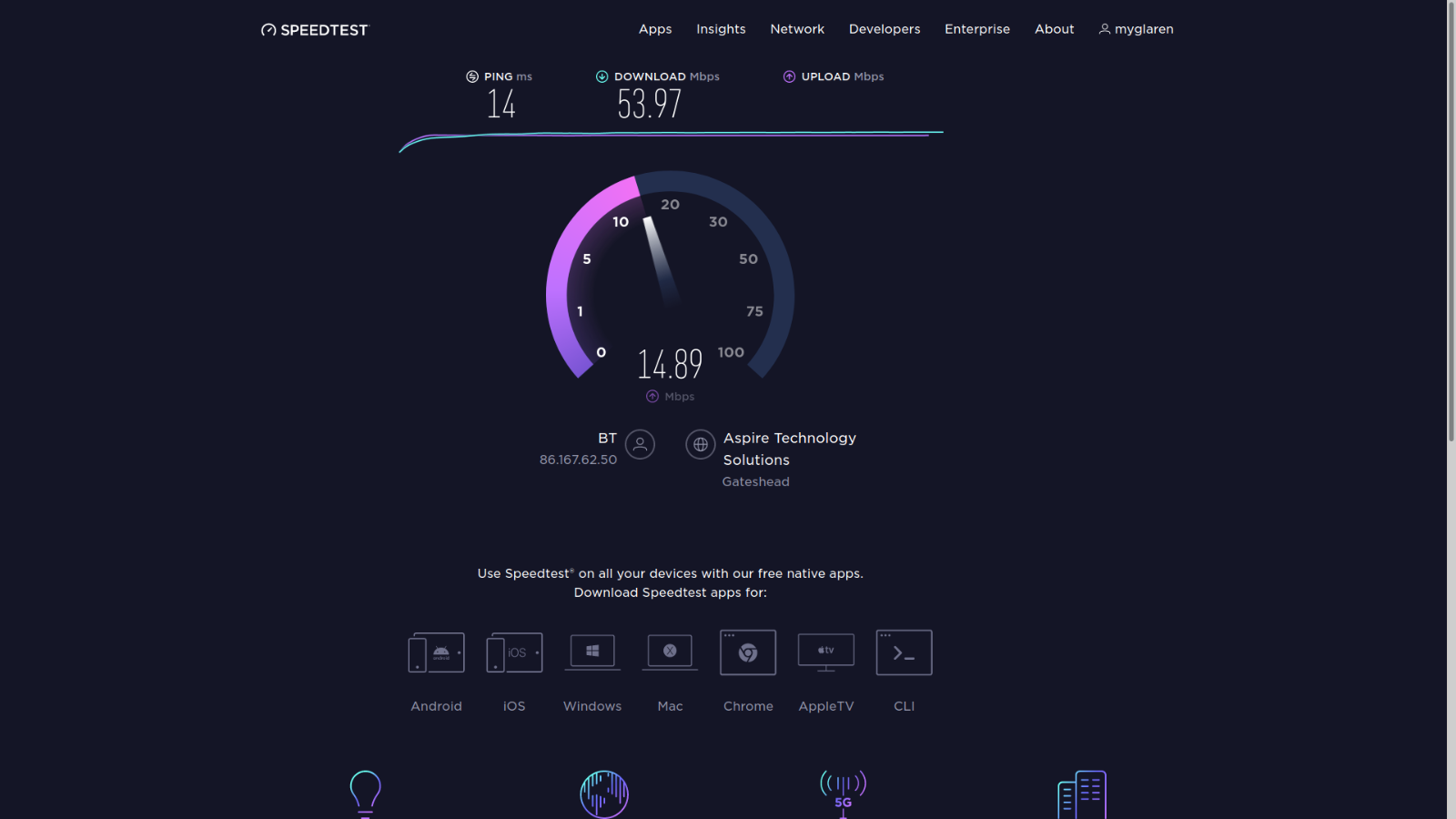Screen dimensions: 1456x819
Task: Click the 14 ping result
Action: pyautogui.click(x=500, y=104)
